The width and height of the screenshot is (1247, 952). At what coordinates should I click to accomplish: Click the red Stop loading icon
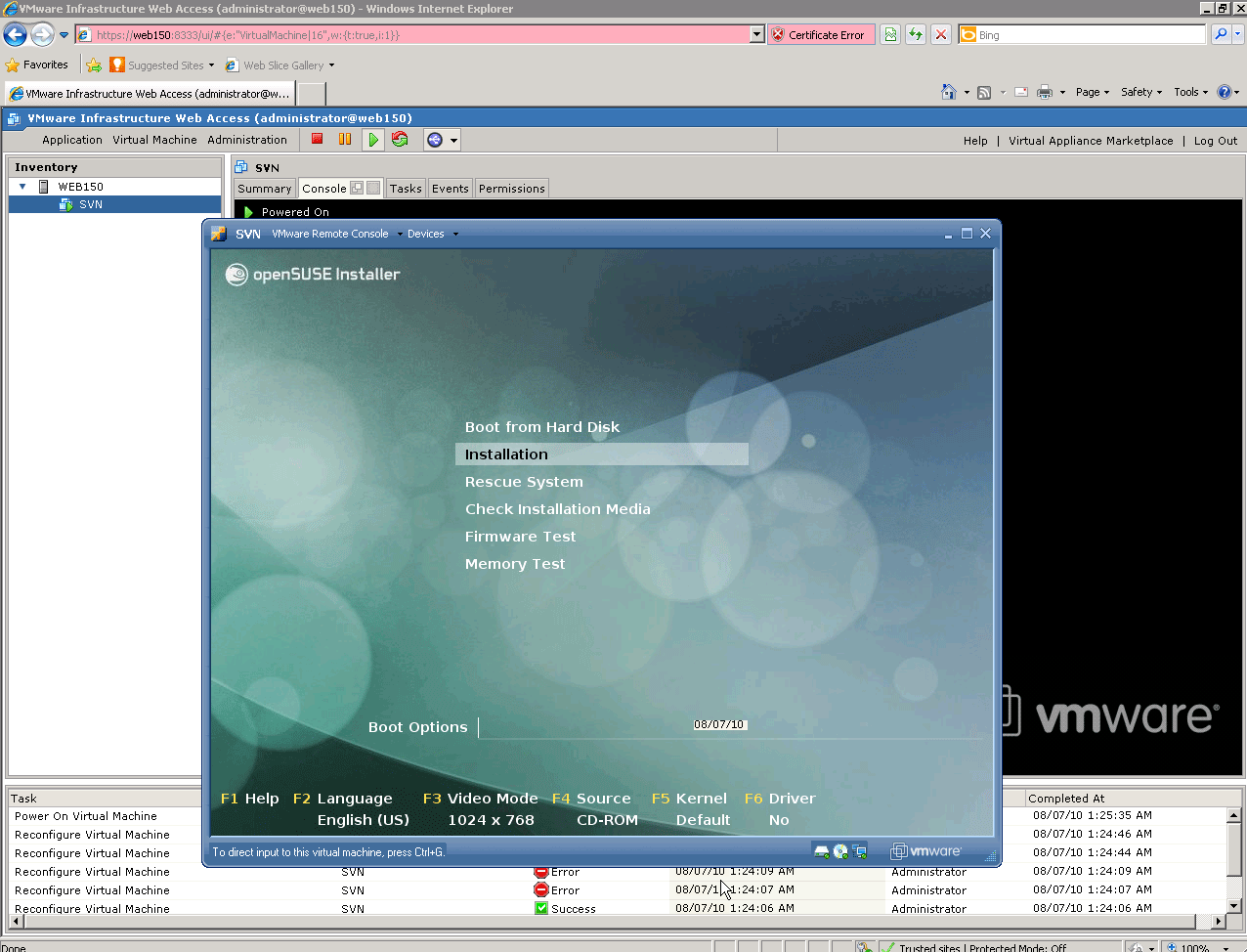coord(941,35)
